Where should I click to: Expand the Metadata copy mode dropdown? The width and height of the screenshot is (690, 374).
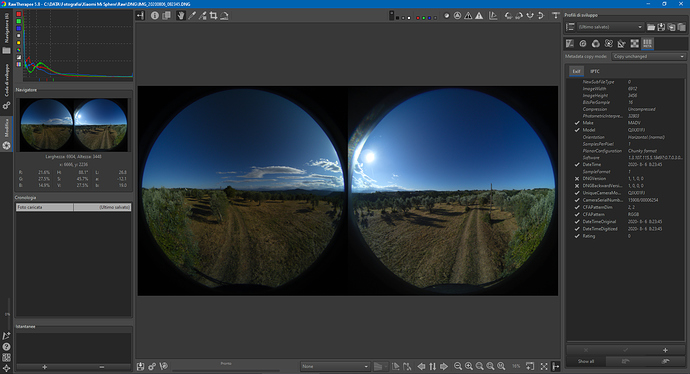(649, 56)
